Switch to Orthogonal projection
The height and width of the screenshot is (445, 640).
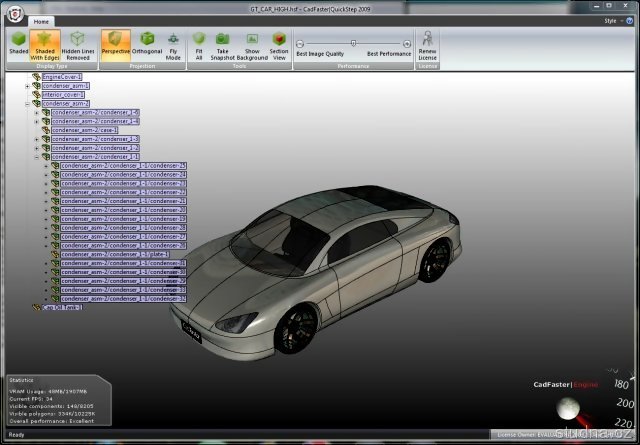click(x=147, y=44)
